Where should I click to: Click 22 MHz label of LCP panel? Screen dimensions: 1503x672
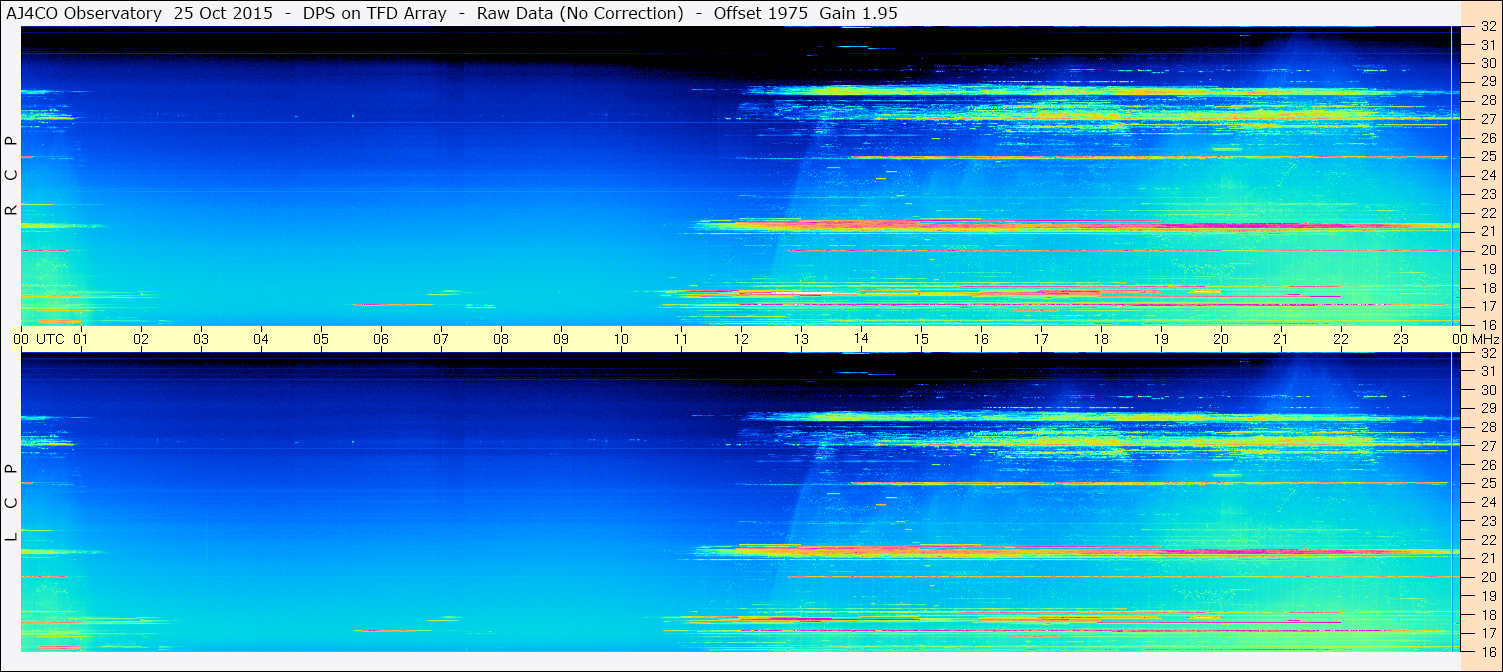1488,540
